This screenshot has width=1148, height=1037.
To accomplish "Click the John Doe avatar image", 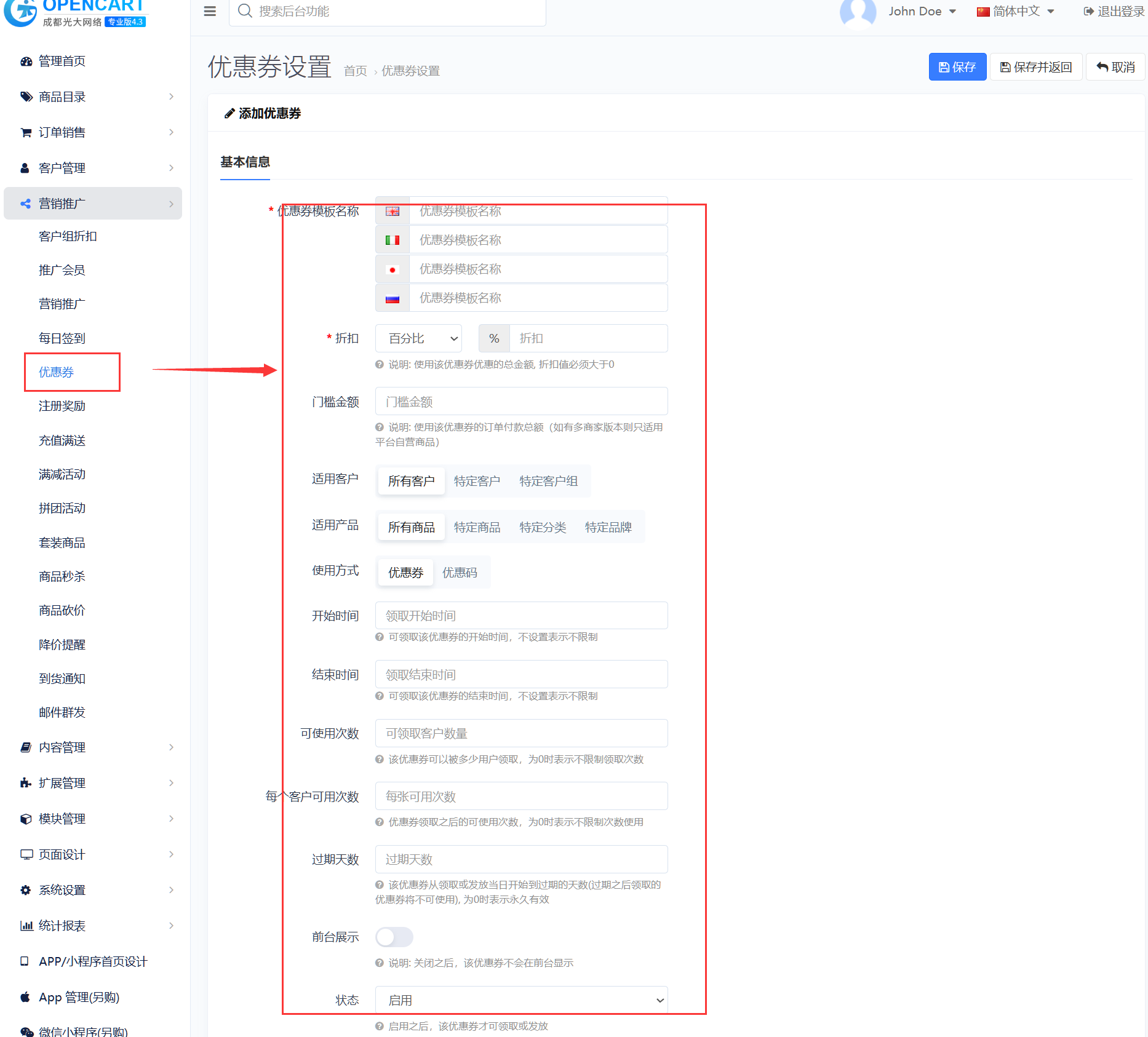I will click(858, 12).
